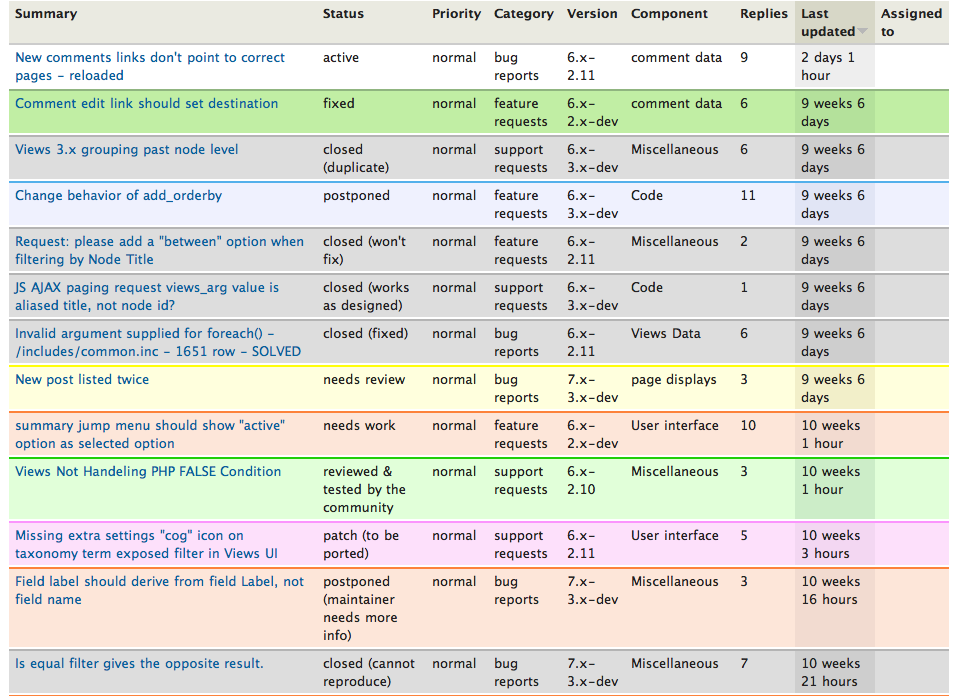
Task: Sort by Component column header
Action: [669, 13]
